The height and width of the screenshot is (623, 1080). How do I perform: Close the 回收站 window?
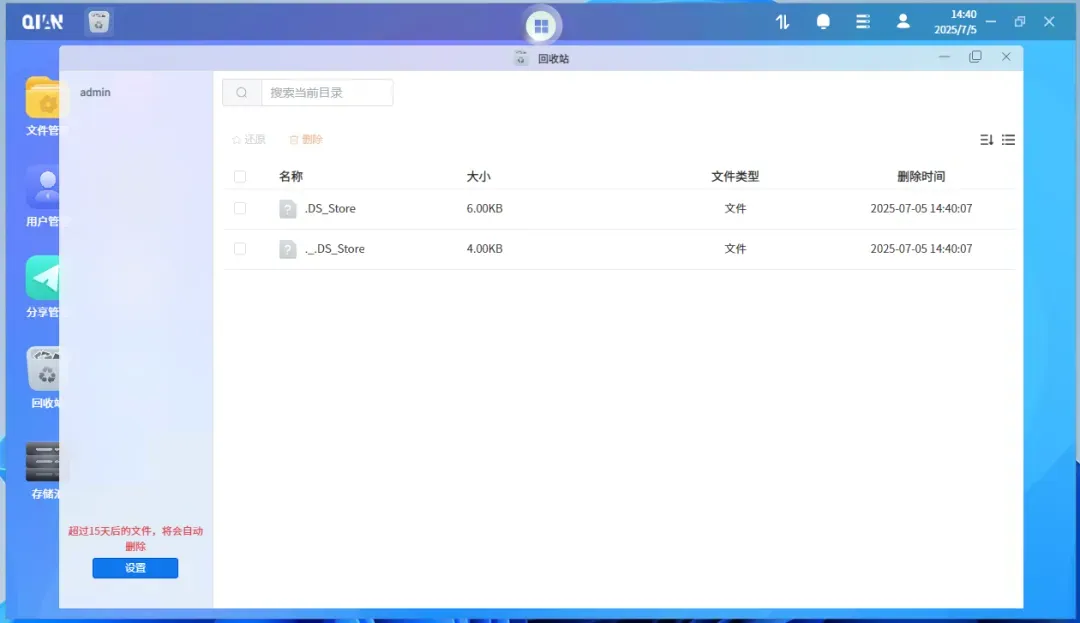(x=1006, y=57)
